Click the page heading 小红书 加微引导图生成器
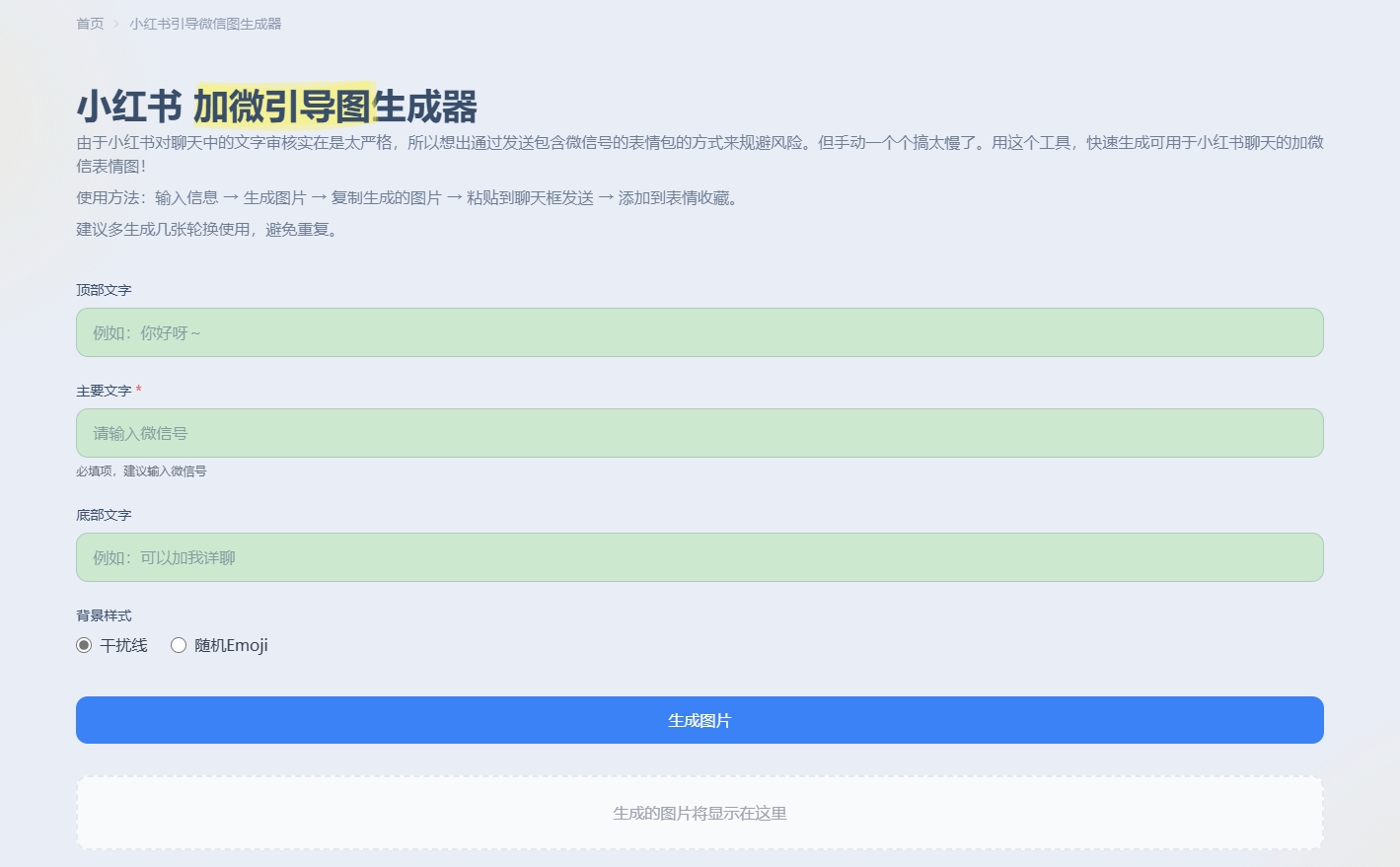The height and width of the screenshot is (867, 1400). (277, 107)
